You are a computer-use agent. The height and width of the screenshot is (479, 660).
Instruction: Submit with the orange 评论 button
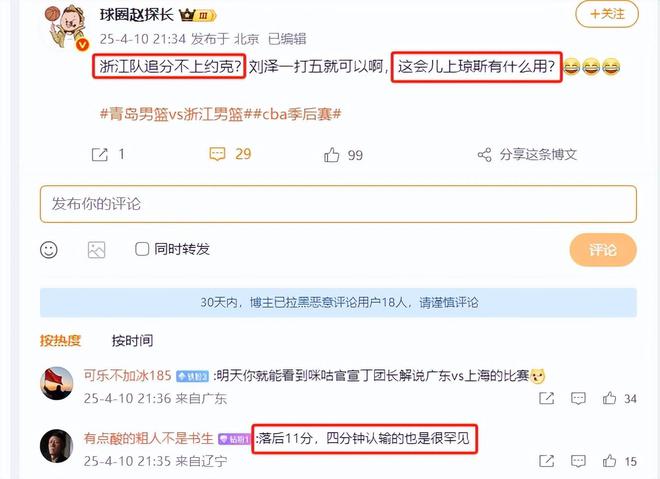click(603, 250)
